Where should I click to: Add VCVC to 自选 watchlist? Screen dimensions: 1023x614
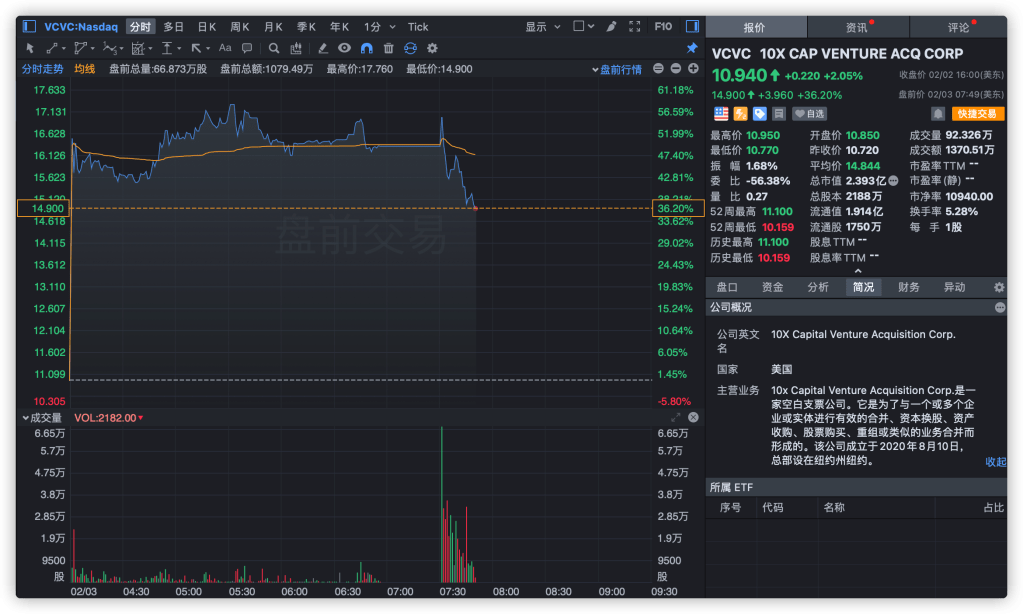point(810,114)
